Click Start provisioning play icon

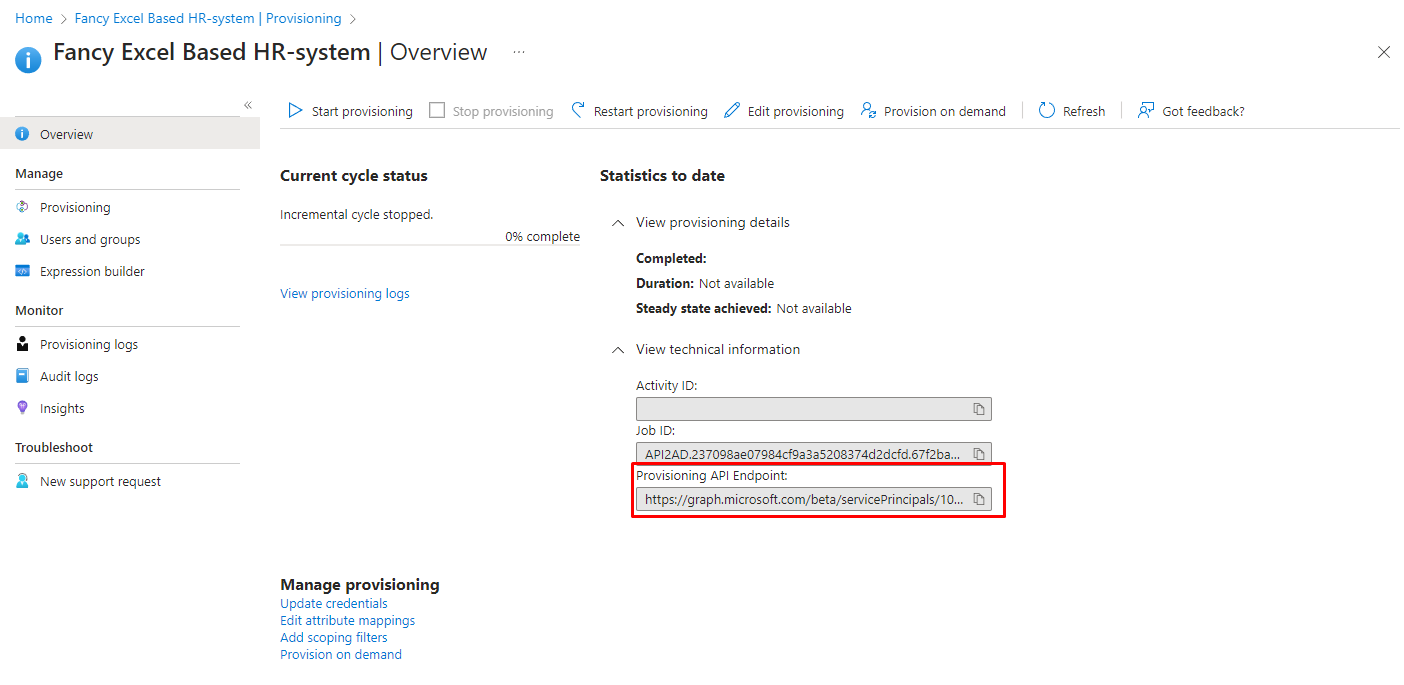pos(295,111)
